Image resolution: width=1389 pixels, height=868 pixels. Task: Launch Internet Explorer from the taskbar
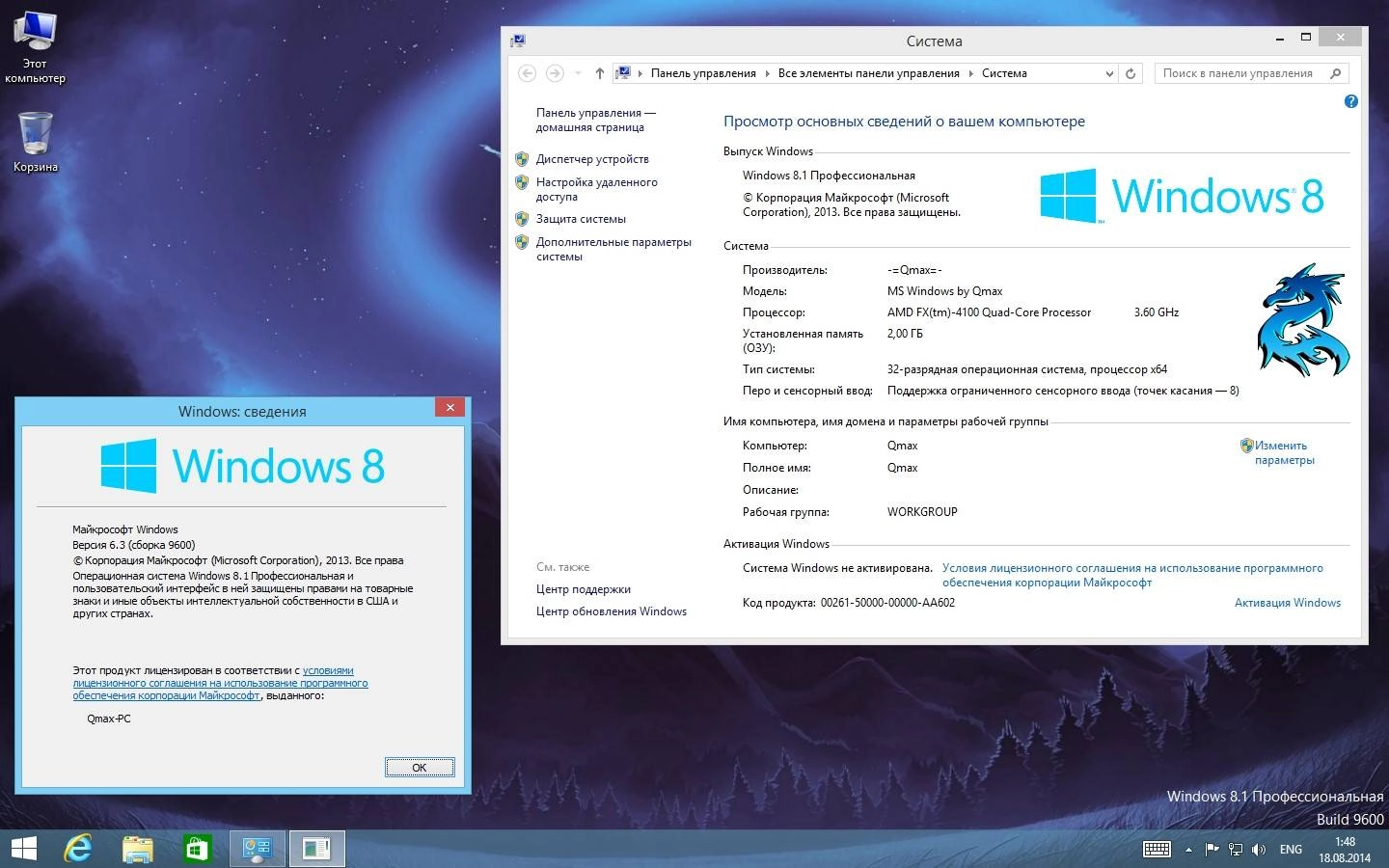pyautogui.click(x=78, y=849)
